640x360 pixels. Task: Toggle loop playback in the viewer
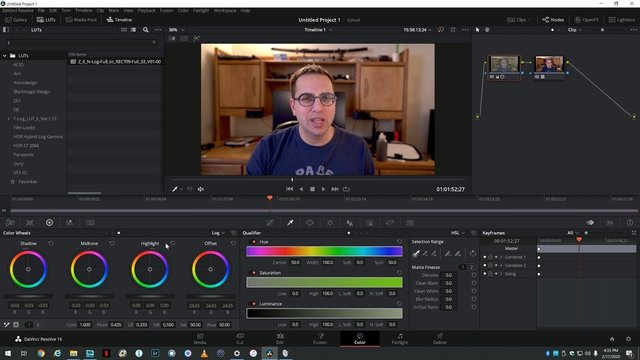[x=346, y=189]
